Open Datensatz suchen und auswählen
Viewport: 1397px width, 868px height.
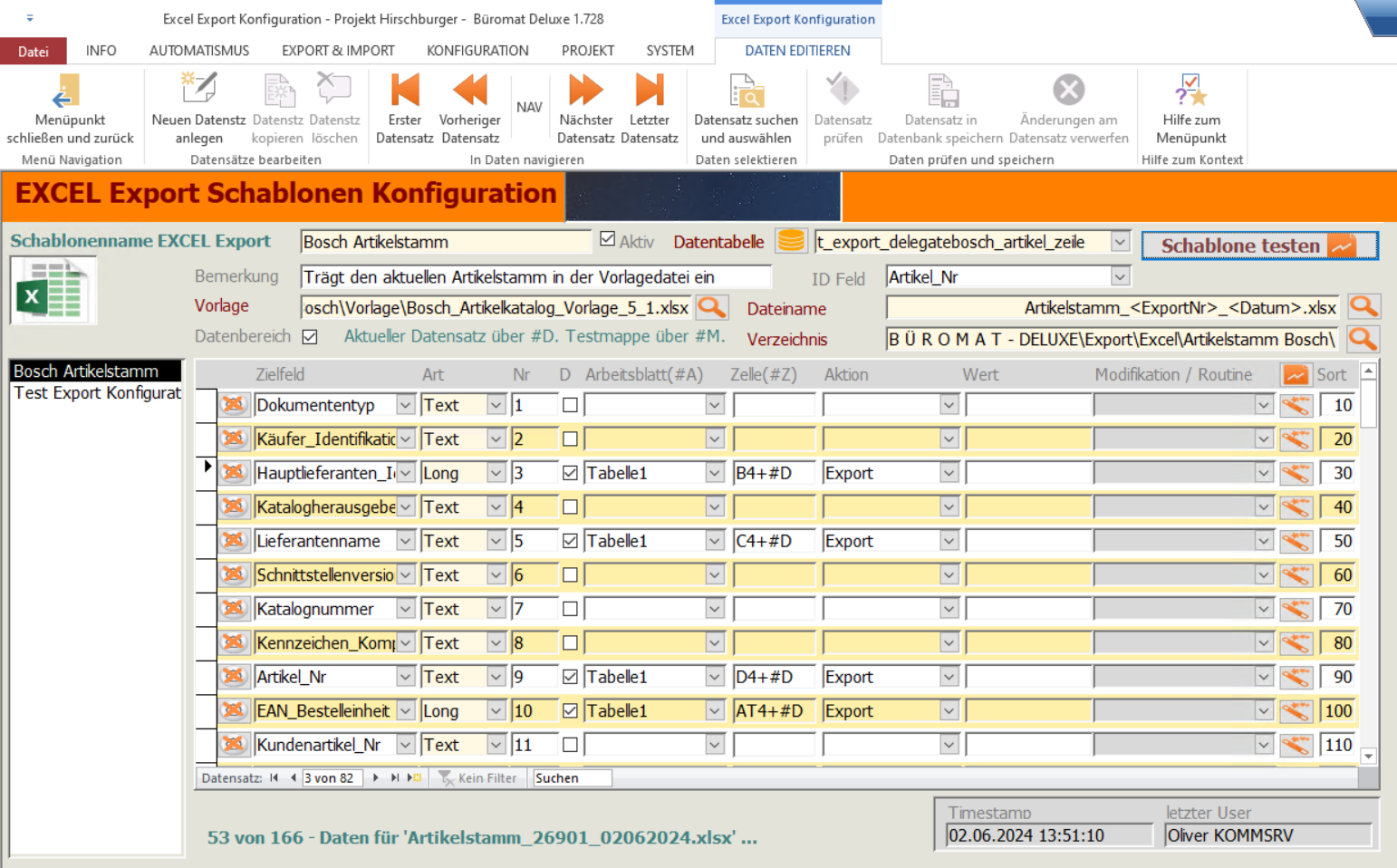pos(746,92)
